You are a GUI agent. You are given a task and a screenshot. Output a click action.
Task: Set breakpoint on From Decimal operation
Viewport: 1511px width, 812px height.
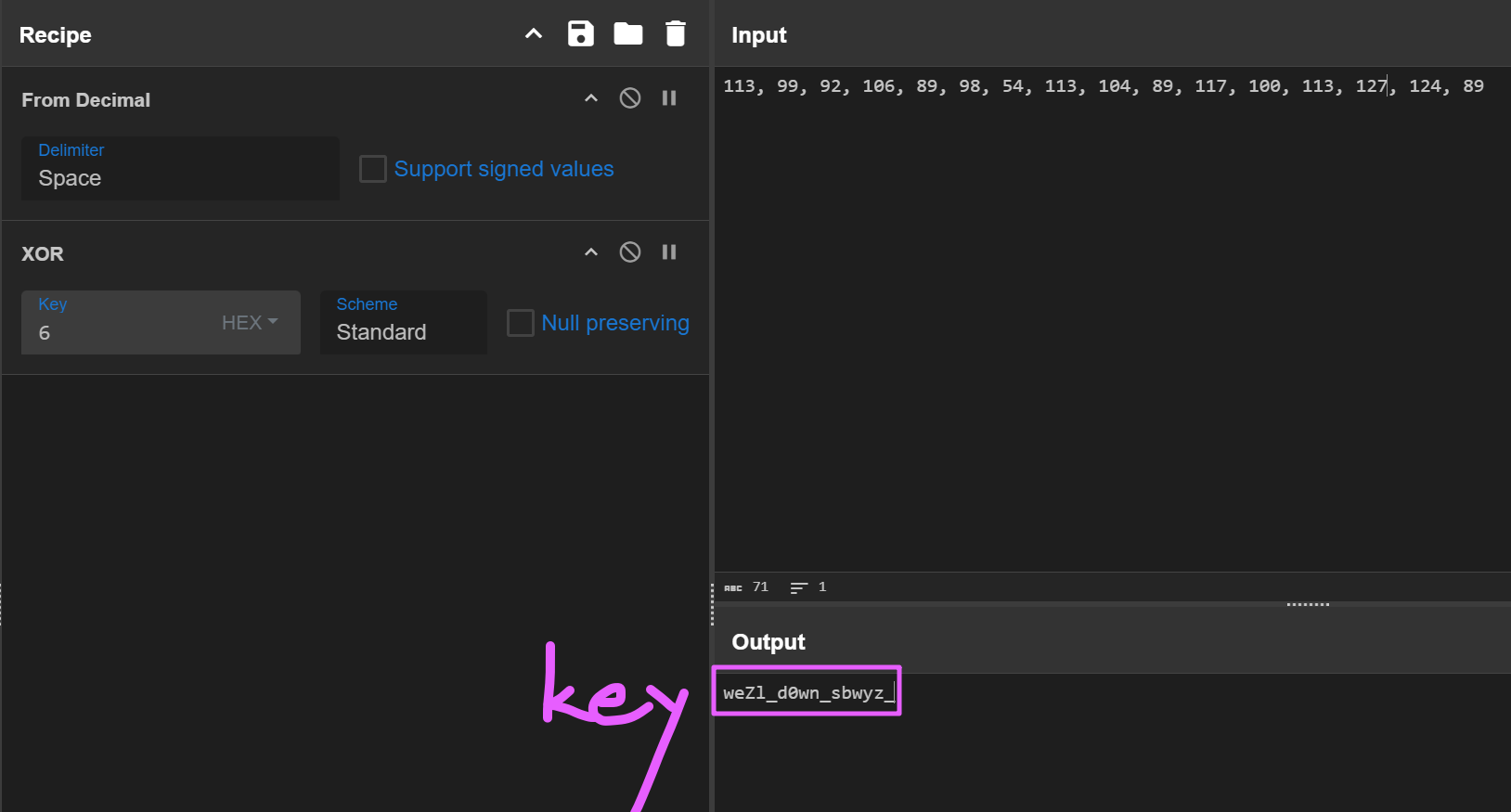tap(669, 98)
